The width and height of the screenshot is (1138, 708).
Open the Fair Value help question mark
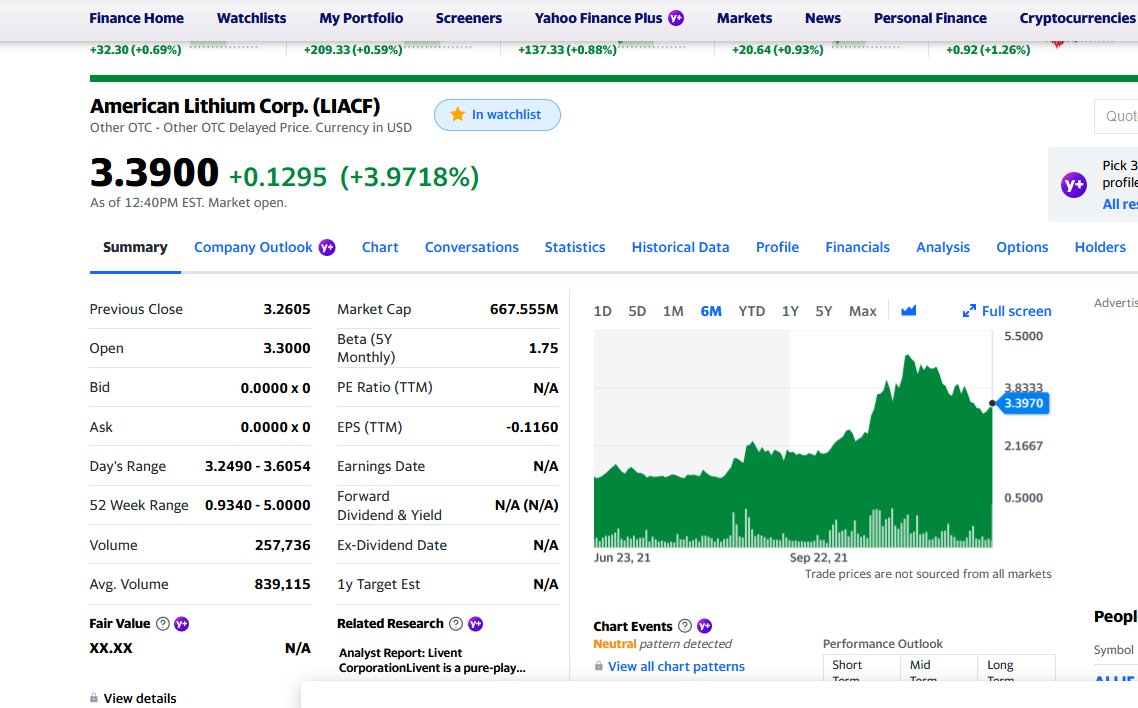[163, 624]
